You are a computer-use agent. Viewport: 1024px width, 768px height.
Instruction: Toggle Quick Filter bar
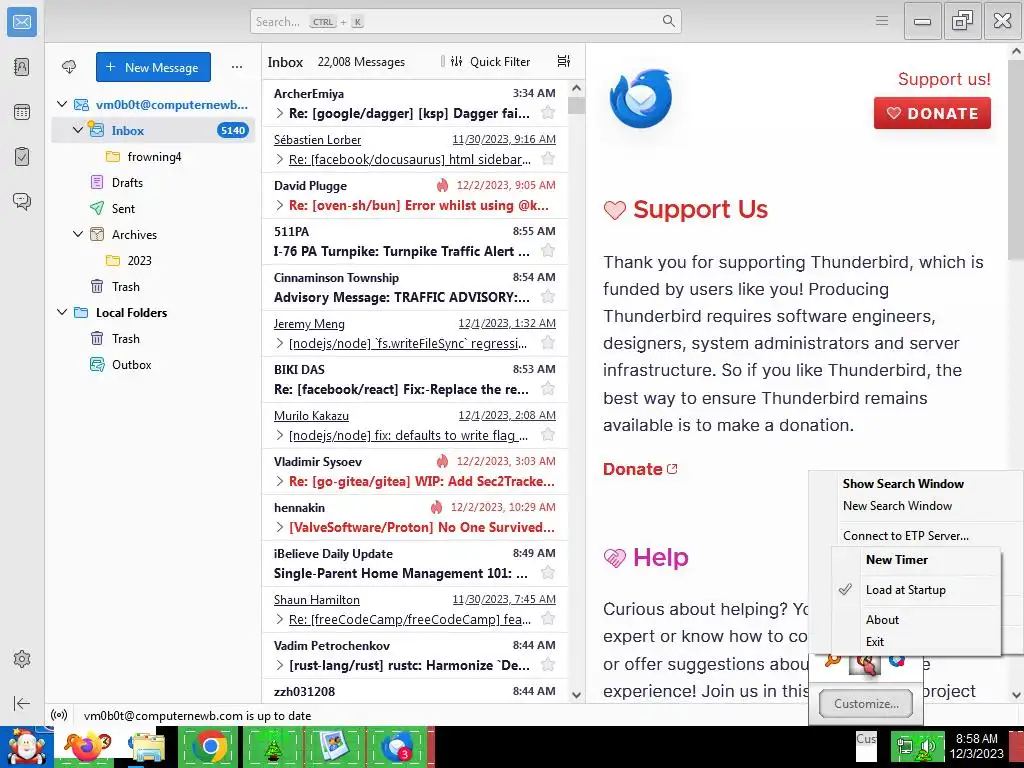(x=490, y=61)
